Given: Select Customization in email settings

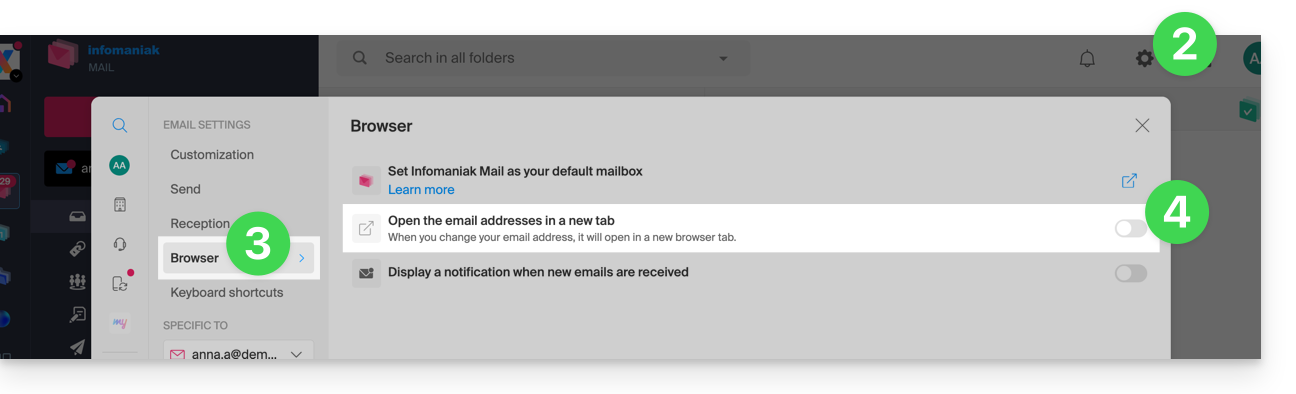Looking at the screenshot, I should 212,155.
